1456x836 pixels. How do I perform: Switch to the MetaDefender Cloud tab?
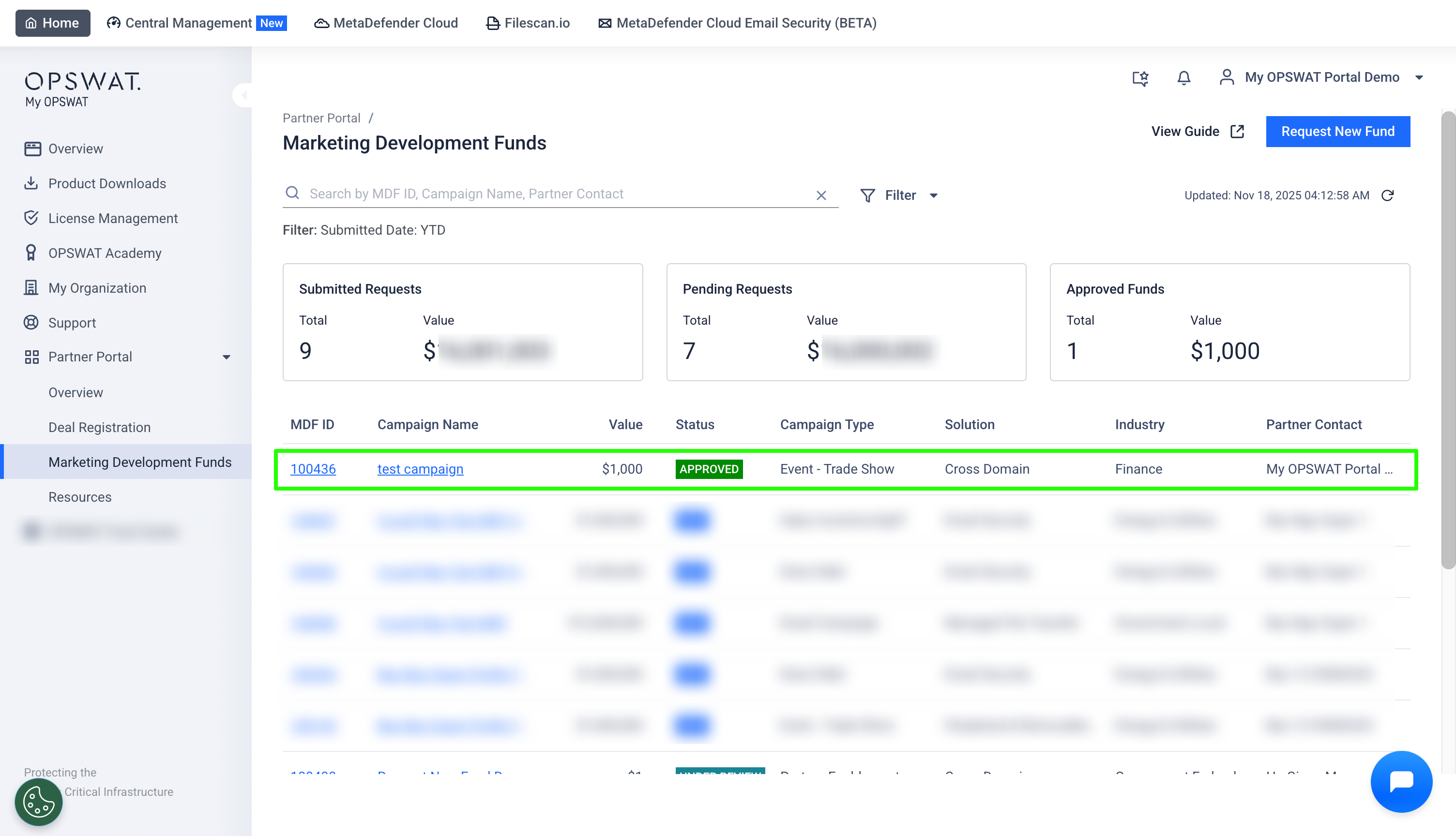tap(386, 23)
